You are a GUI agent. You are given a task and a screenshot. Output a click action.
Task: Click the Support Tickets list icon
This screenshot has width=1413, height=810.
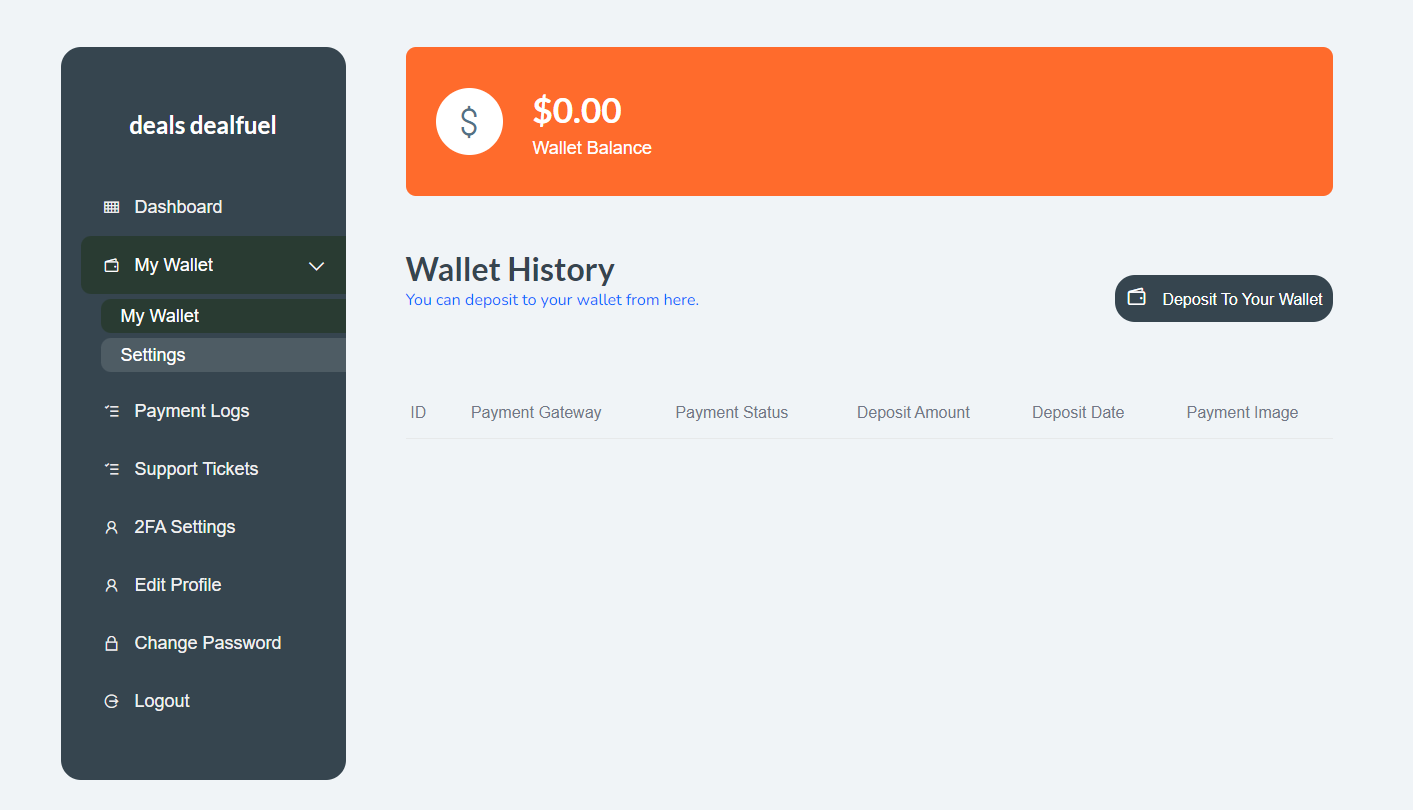click(x=111, y=468)
